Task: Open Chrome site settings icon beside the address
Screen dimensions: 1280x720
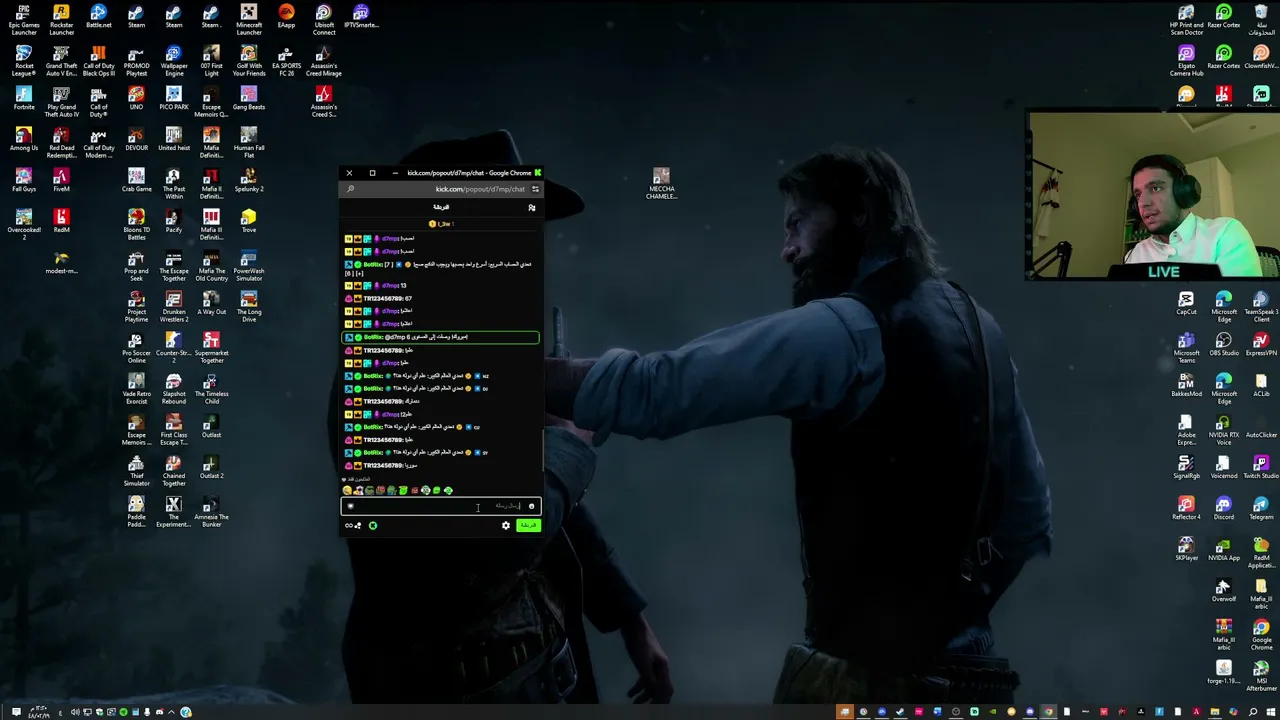Action: tap(535, 189)
